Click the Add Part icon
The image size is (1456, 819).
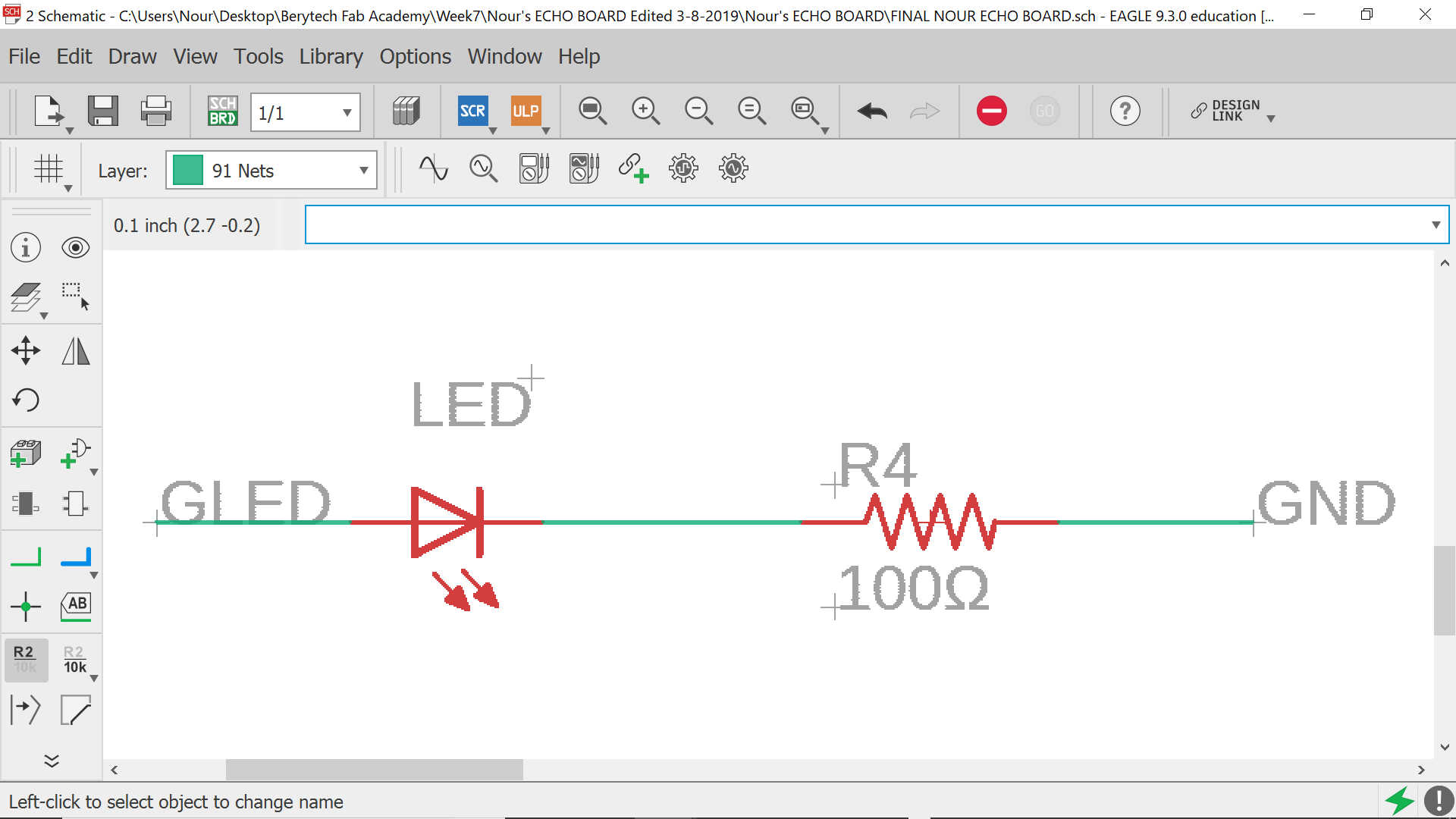coord(26,453)
